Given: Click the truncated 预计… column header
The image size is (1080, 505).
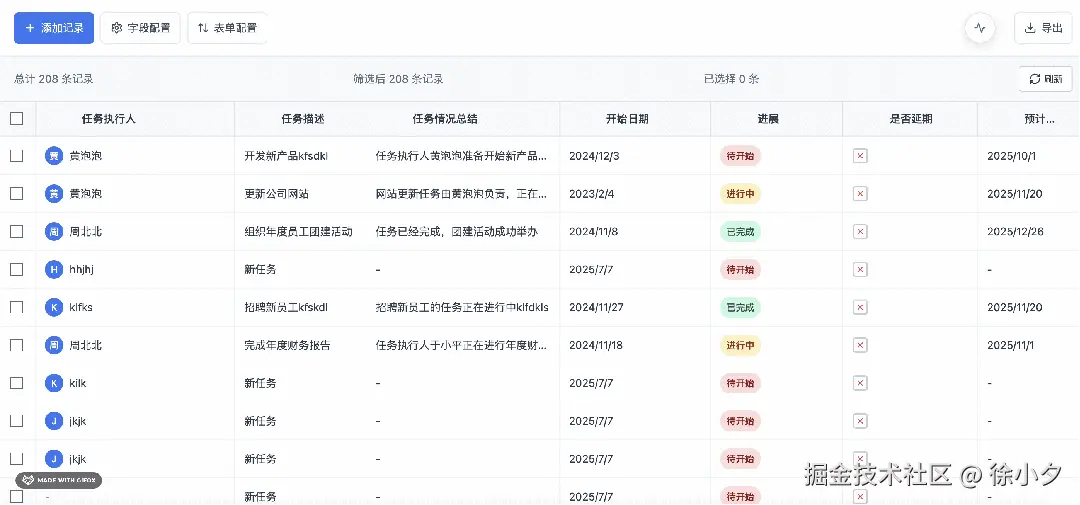Looking at the screenshot, I should click(1039, 118).
